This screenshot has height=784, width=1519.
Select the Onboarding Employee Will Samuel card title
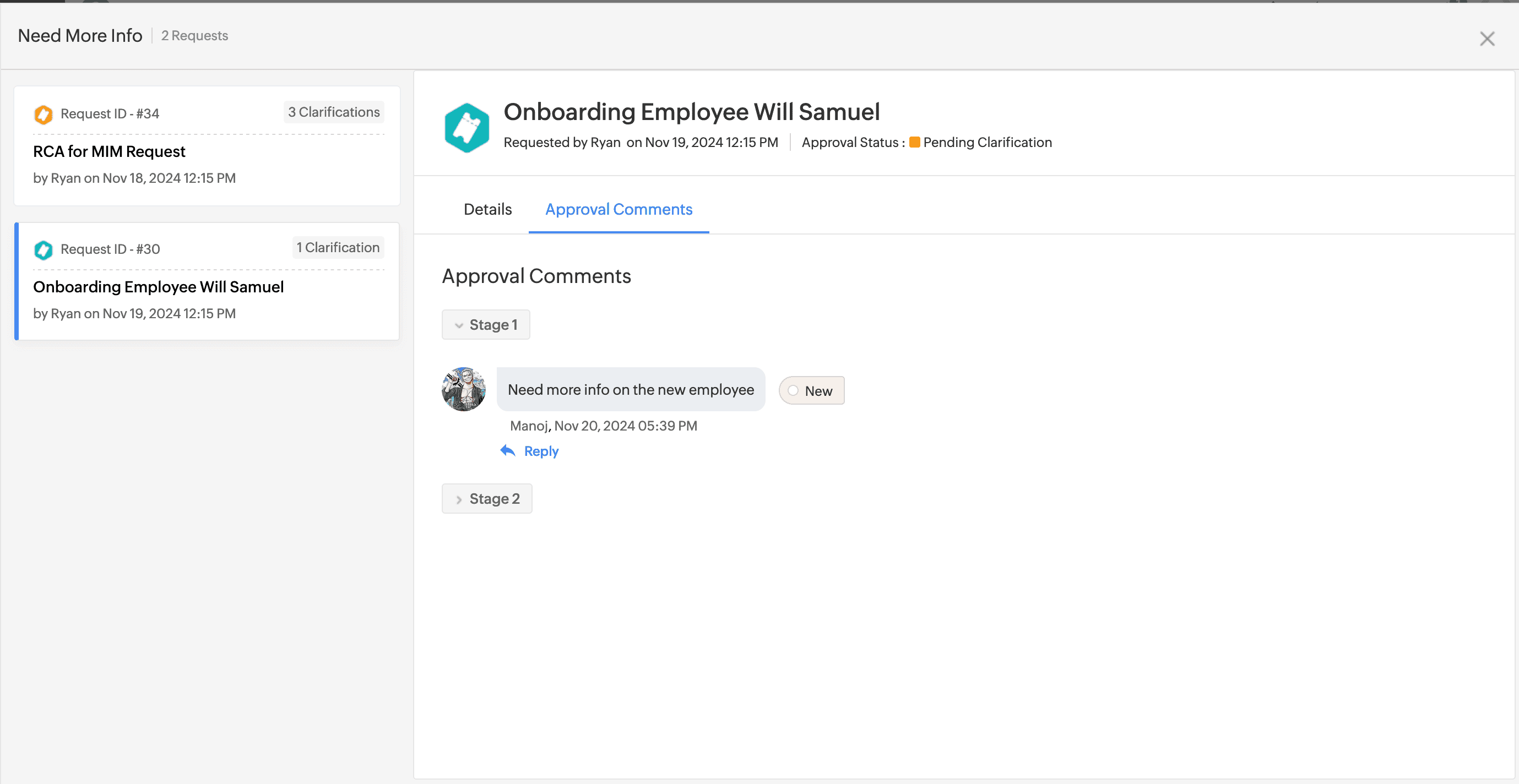coord(158,287)
